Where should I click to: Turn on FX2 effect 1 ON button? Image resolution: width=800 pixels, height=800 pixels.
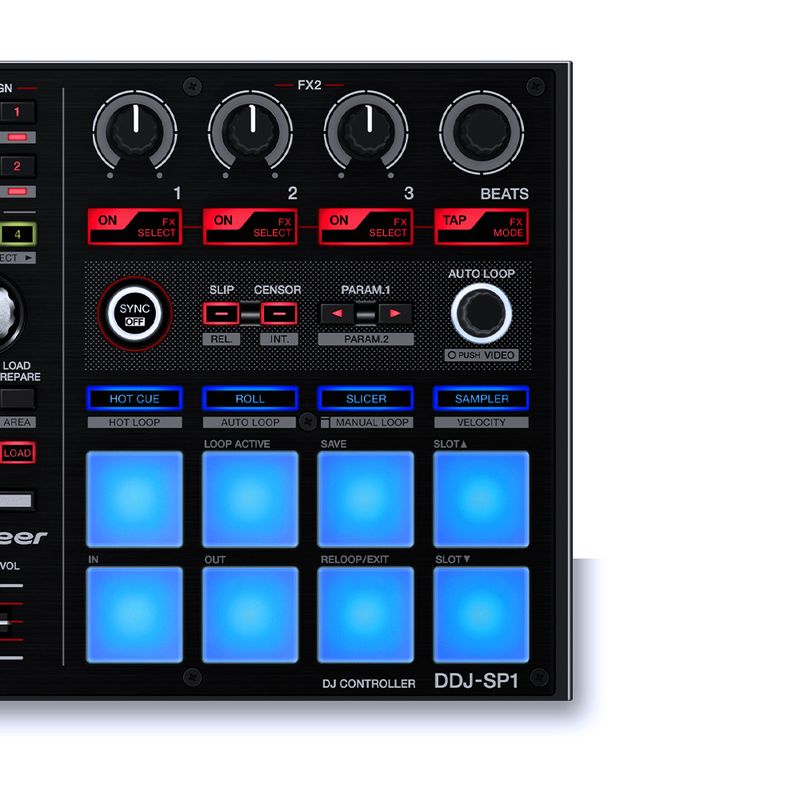(135, 227)
